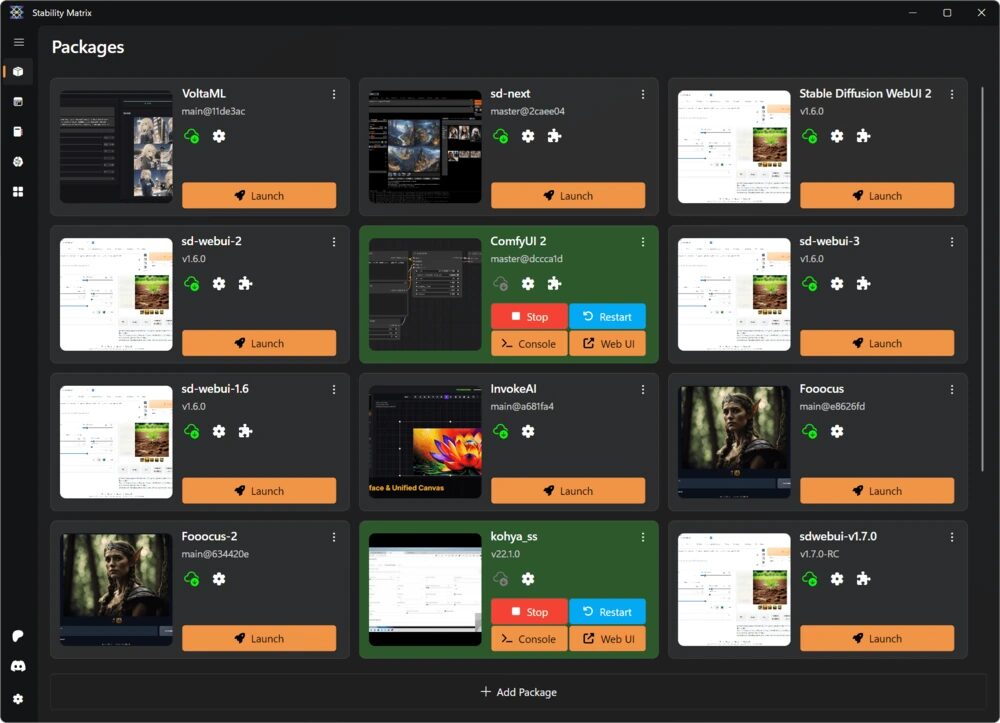Click the InvokeAI preview thumbnail
Viewport: 1000px width, 723px height.
tap(425, 442)
